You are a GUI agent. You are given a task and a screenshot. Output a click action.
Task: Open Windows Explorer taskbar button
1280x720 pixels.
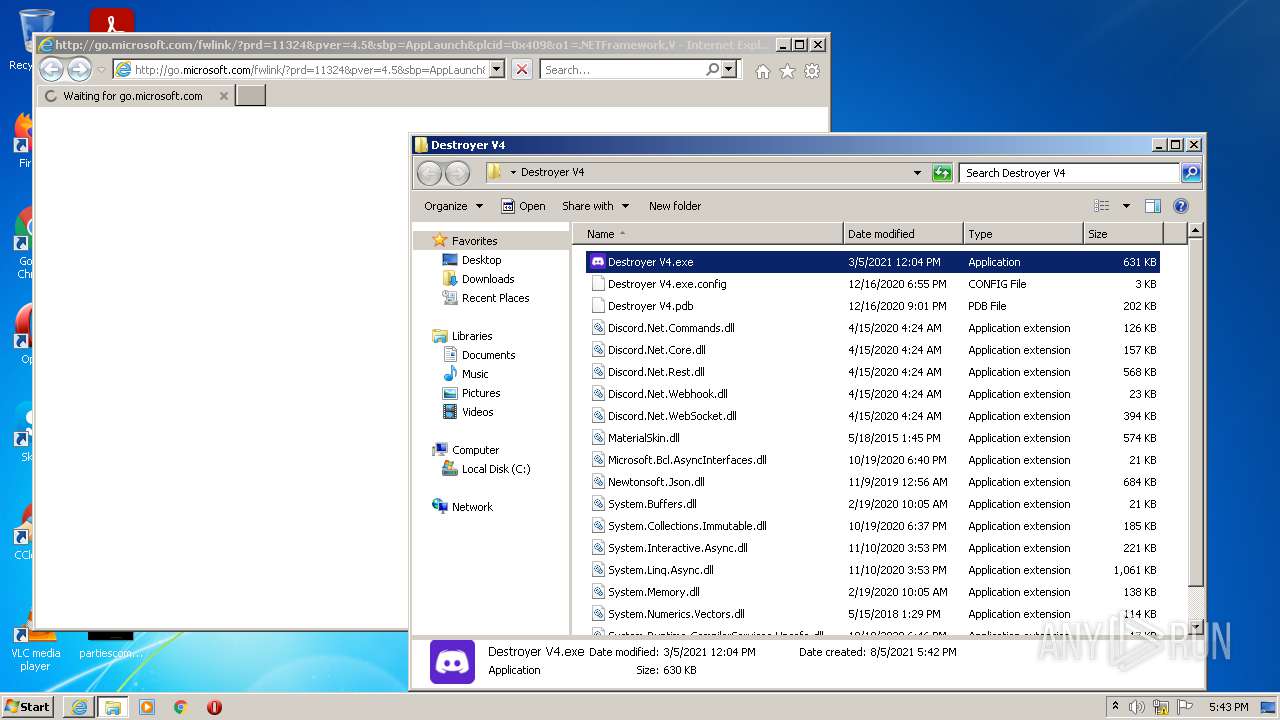[x=112, y=707]
